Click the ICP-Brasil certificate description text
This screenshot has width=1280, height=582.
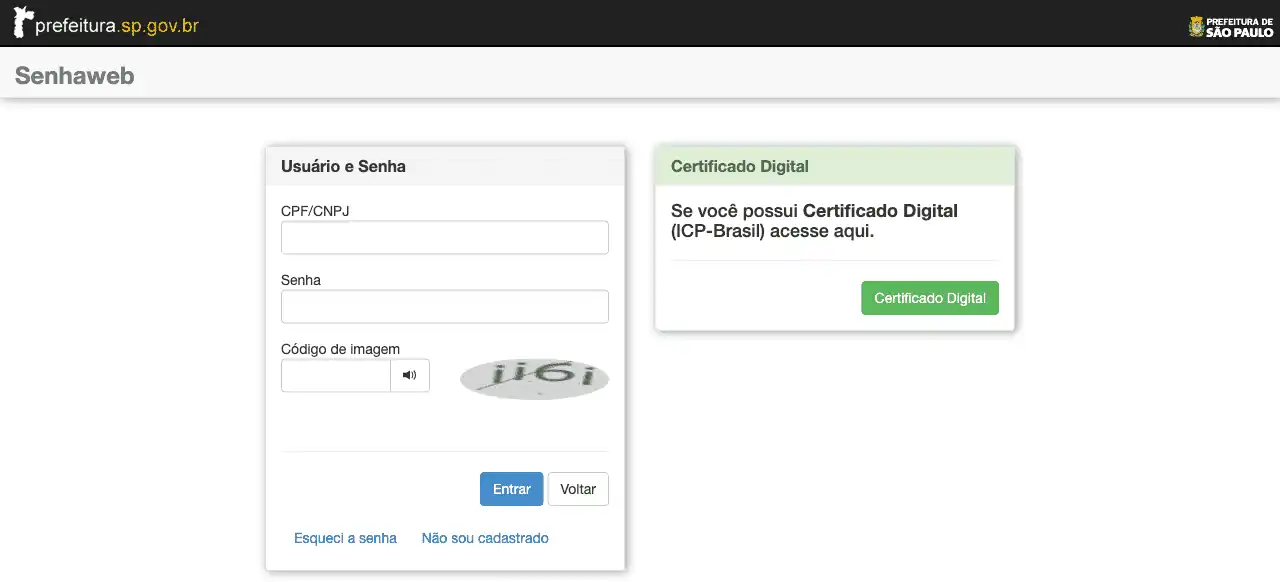(x=814, y=221)
